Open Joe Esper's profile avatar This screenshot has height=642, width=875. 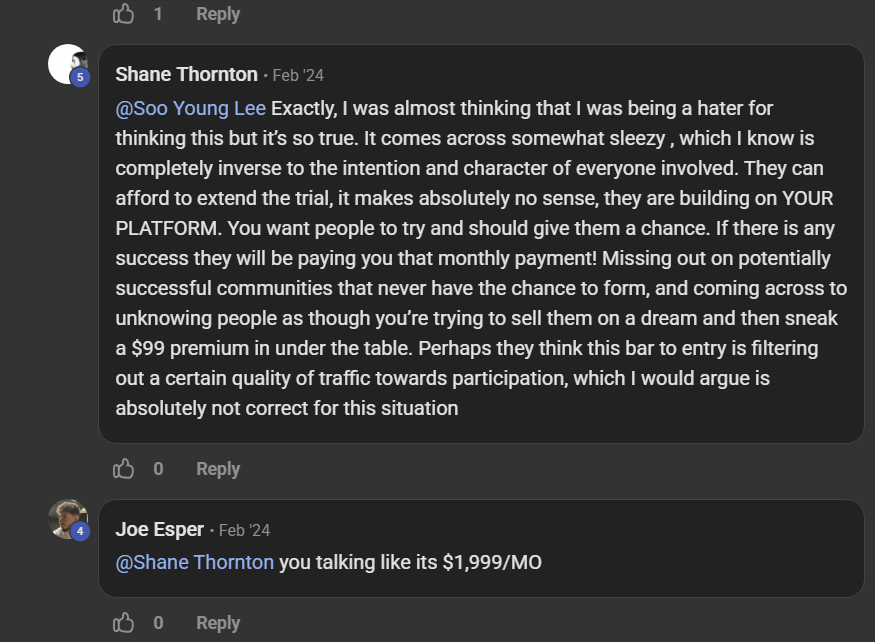(66, 518)
